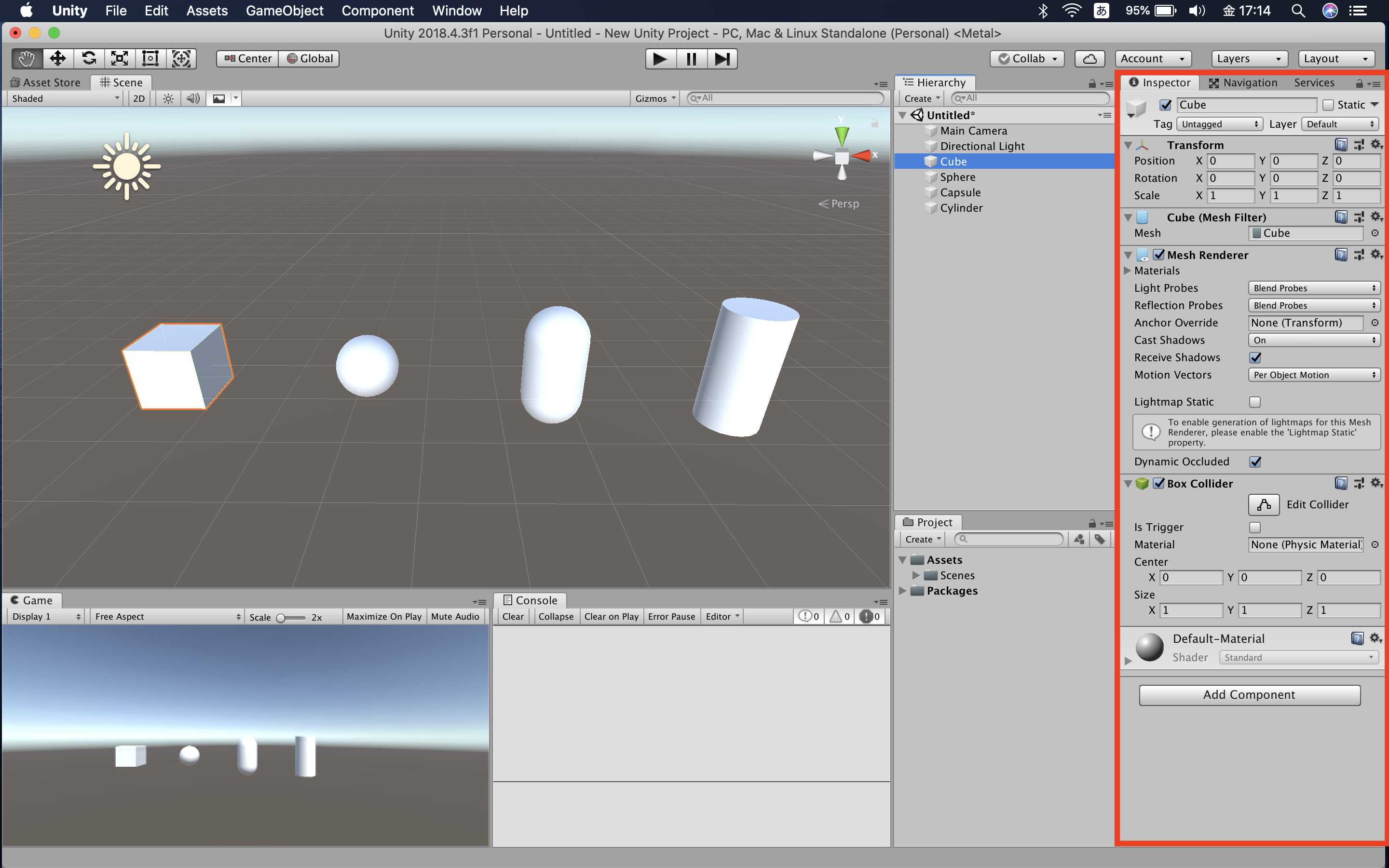
Task: Open the Window menu
Action: click(x=457, y=11)
